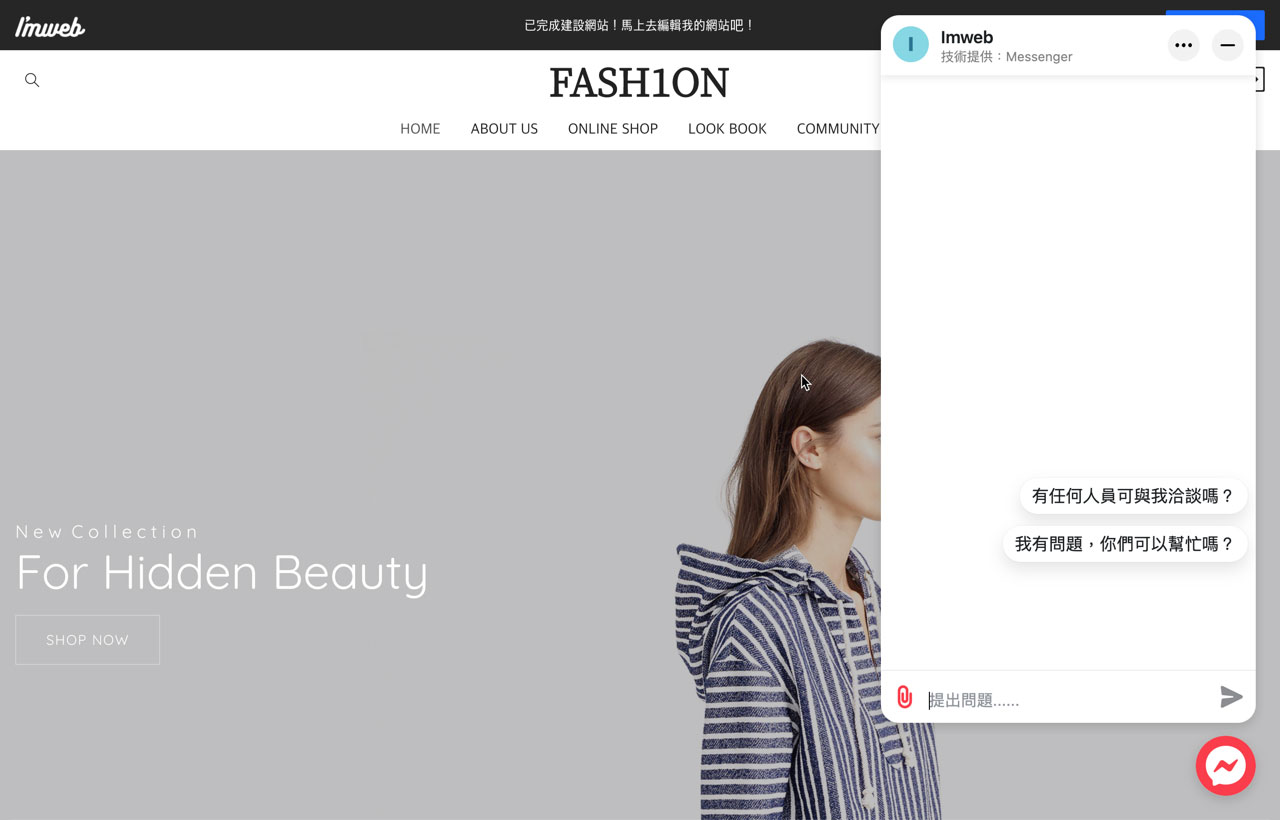Click the FASH1ON site title
The image size is (1280, 820).
coord(639,83)
